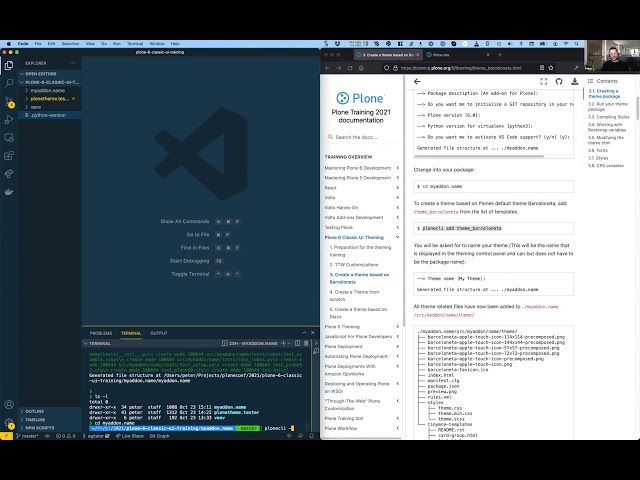Open the File menu in menu bar
This screenshot has width=640, height=480.
(38, 44)
